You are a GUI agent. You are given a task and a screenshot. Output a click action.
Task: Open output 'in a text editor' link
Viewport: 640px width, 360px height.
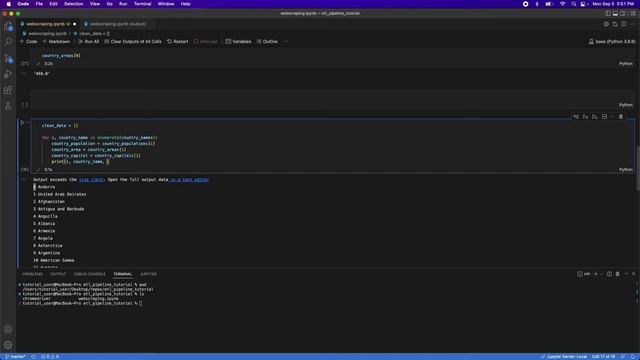189,180
